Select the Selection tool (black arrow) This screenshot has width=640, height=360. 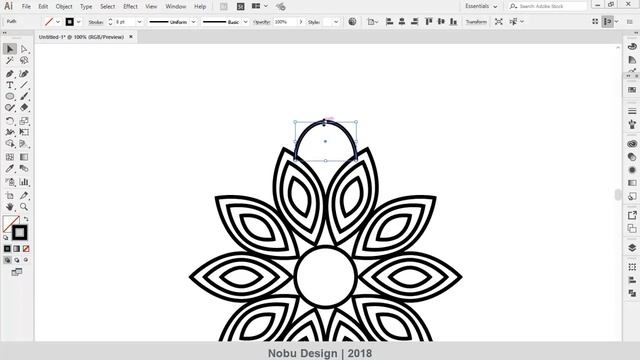[10, 49]
